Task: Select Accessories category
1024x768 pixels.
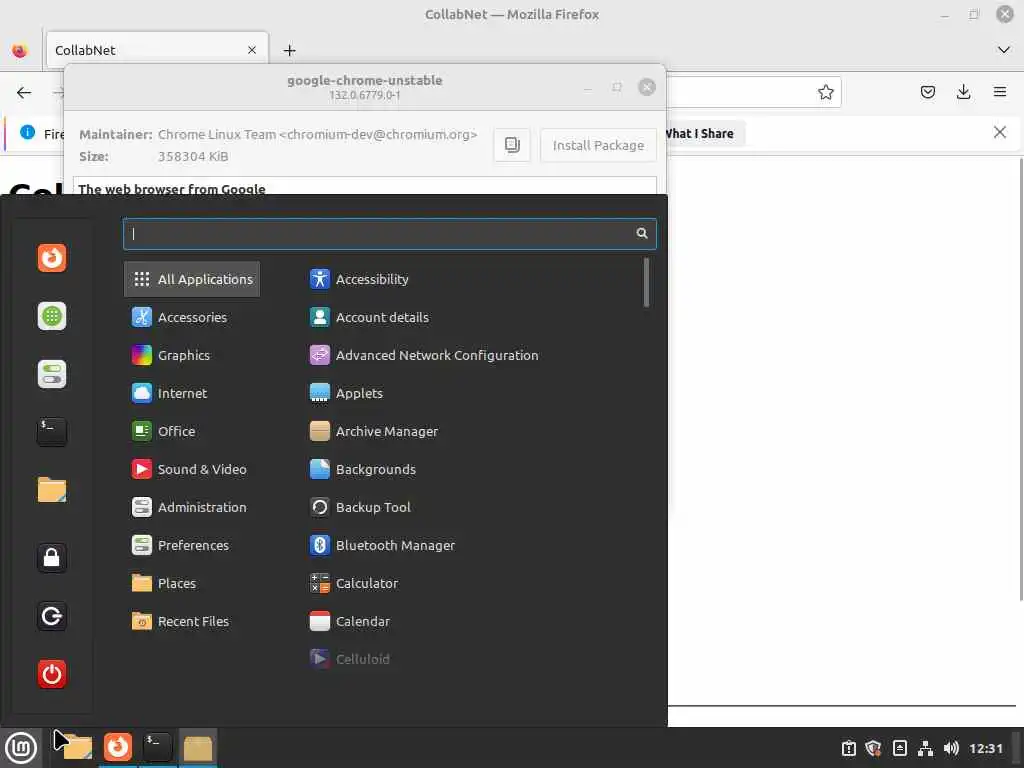Action: tap(192, 317)
